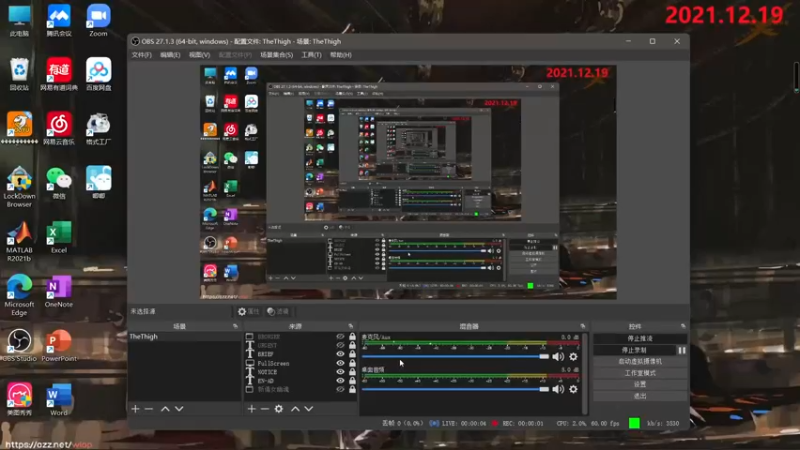Select the TheThigh scene
This screenshot has width=800, height=450.
[x=185, y=337]
